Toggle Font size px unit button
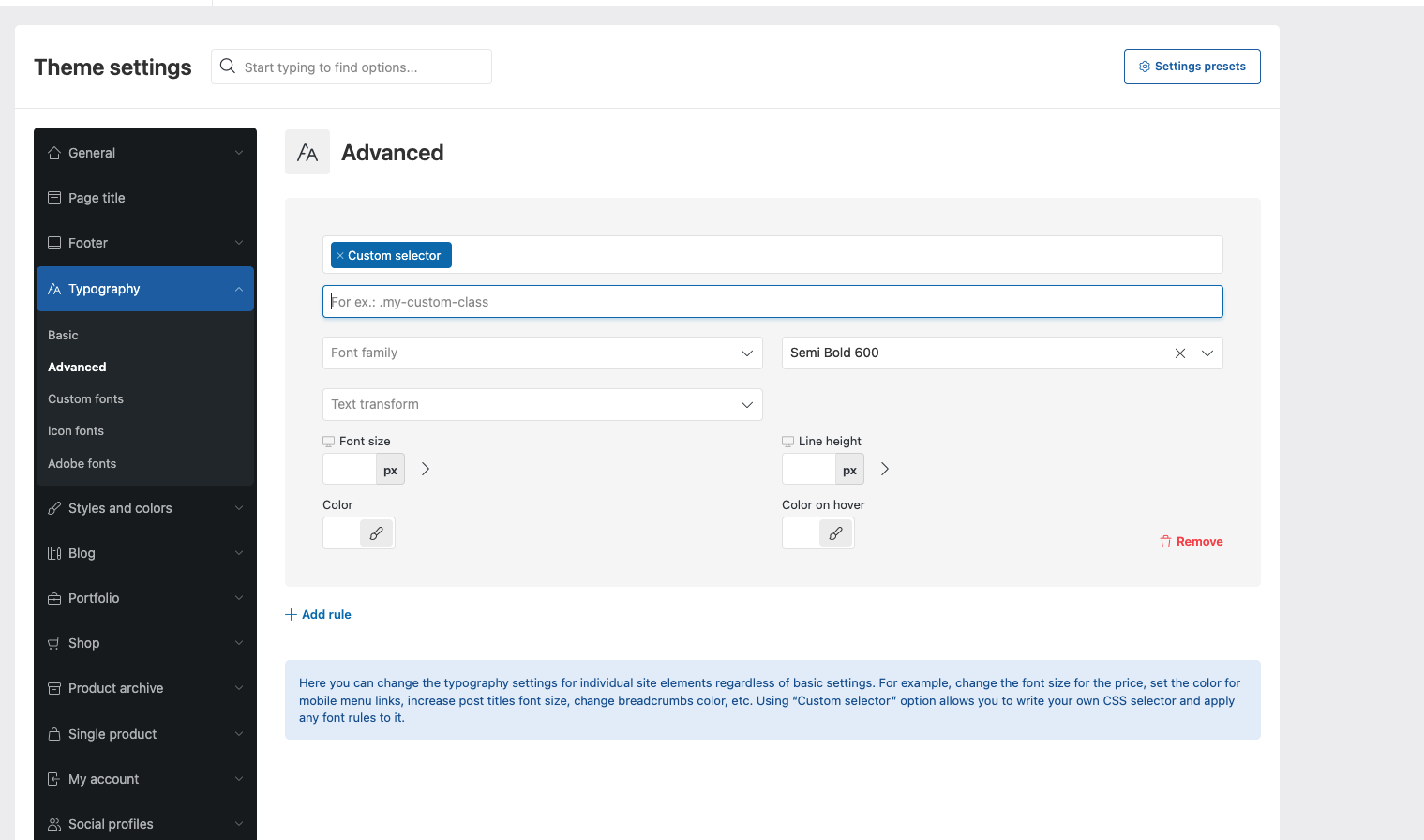This screenshot has width=1424, height=840. click(x=390, y=470)
